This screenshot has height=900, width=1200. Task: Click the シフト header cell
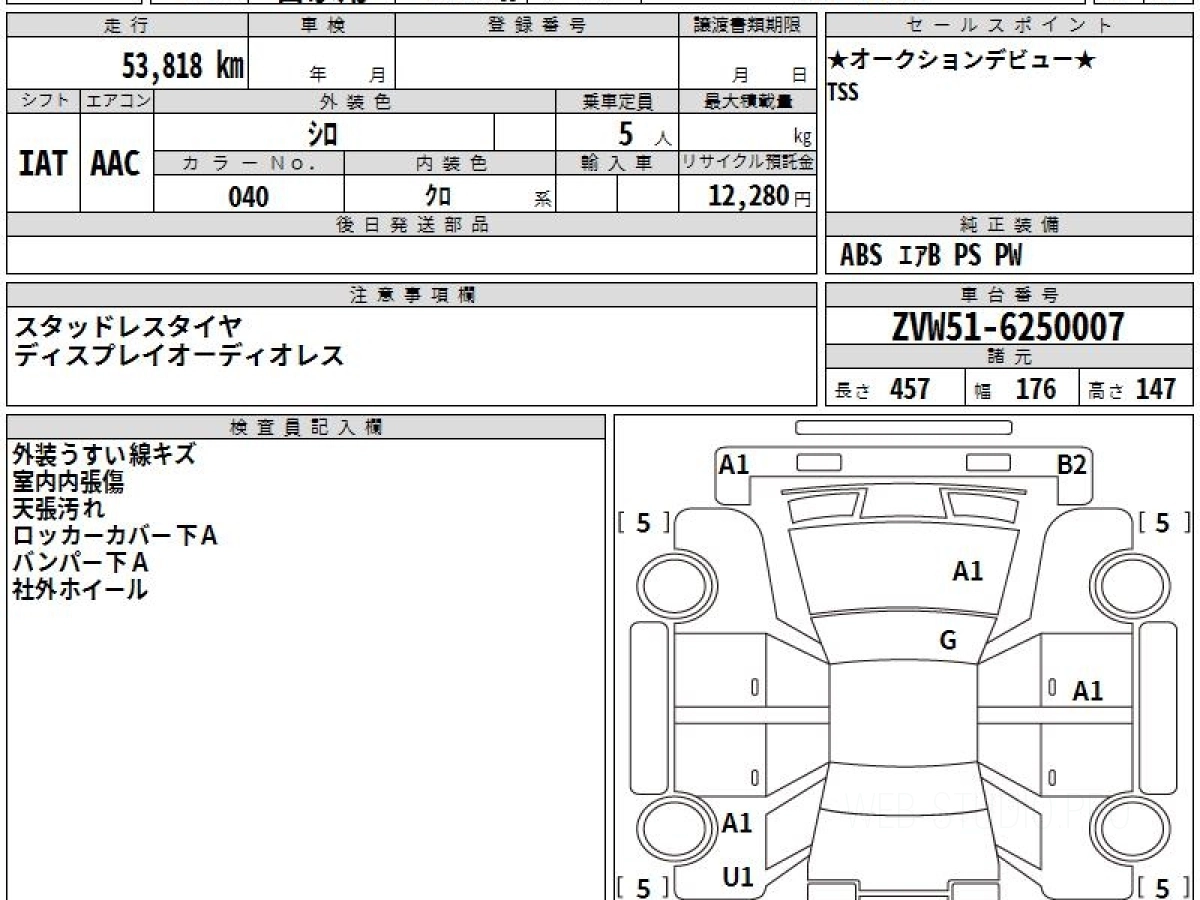tap(44, 101)
